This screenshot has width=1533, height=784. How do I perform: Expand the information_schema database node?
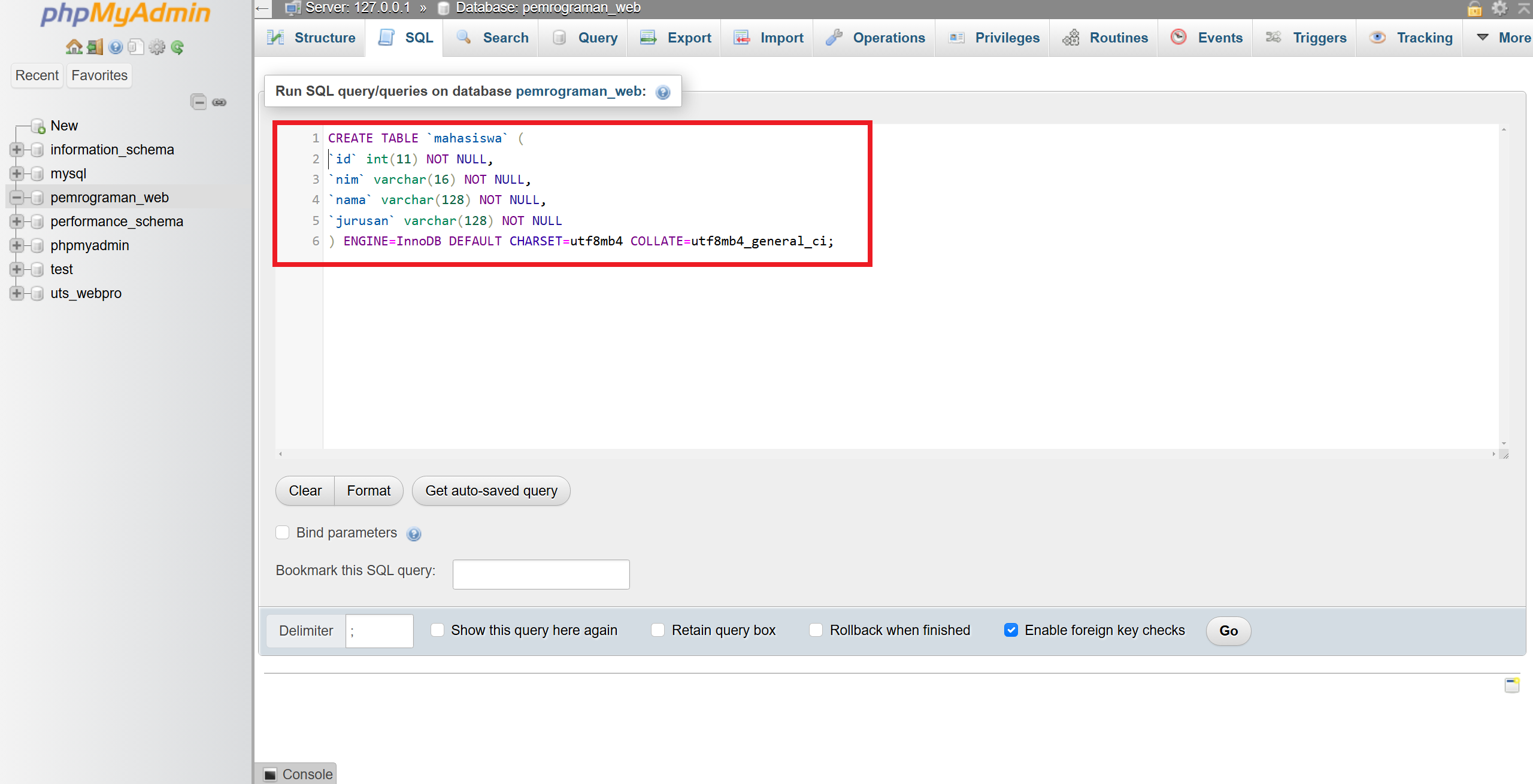click(x=17, y=150)
